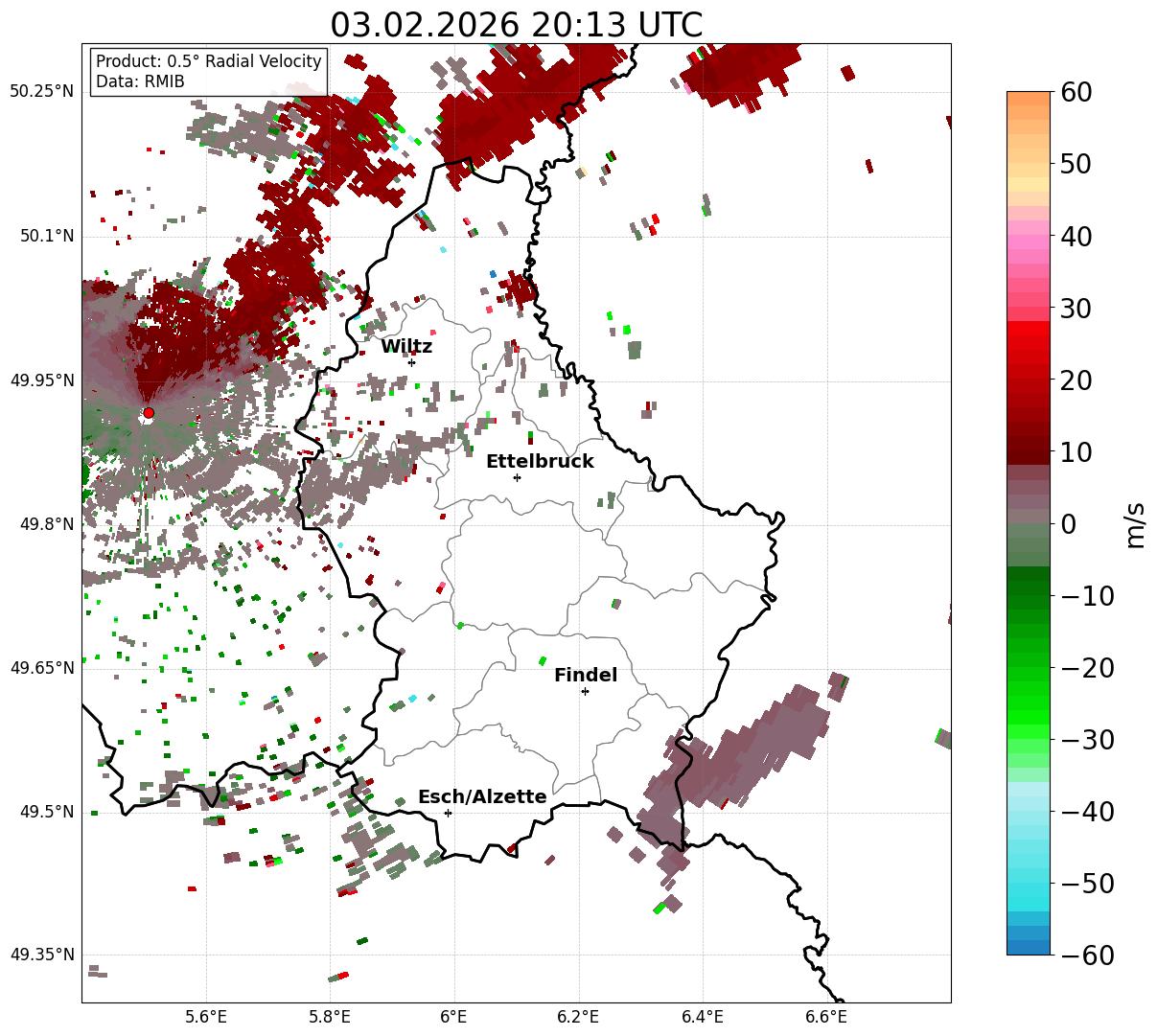Click the 49.65°N latitude label

(x=41, y=668)
